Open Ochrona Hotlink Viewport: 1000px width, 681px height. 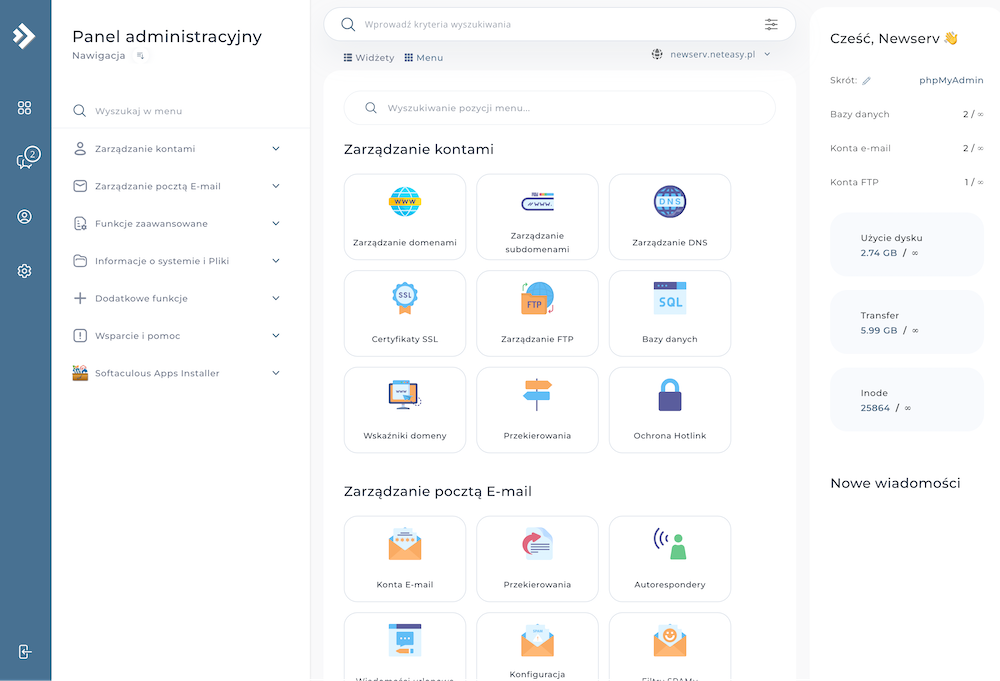point(669,409)
